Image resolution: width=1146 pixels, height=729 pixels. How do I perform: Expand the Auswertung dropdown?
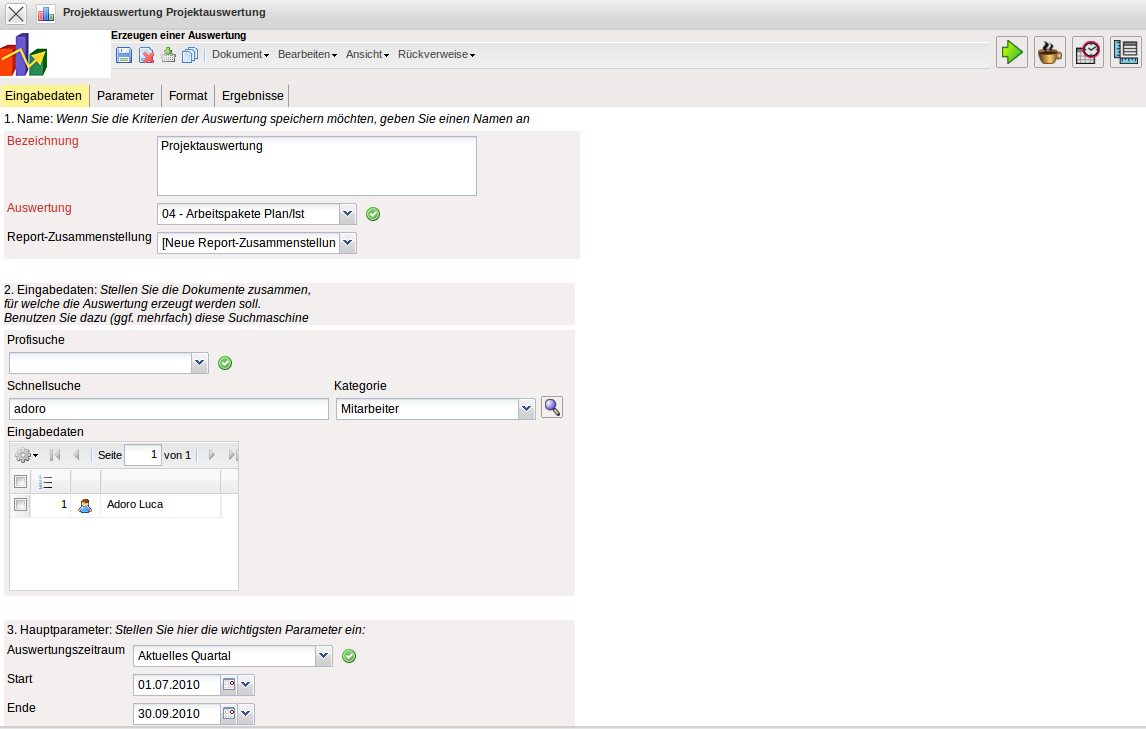tap(348, 214)
